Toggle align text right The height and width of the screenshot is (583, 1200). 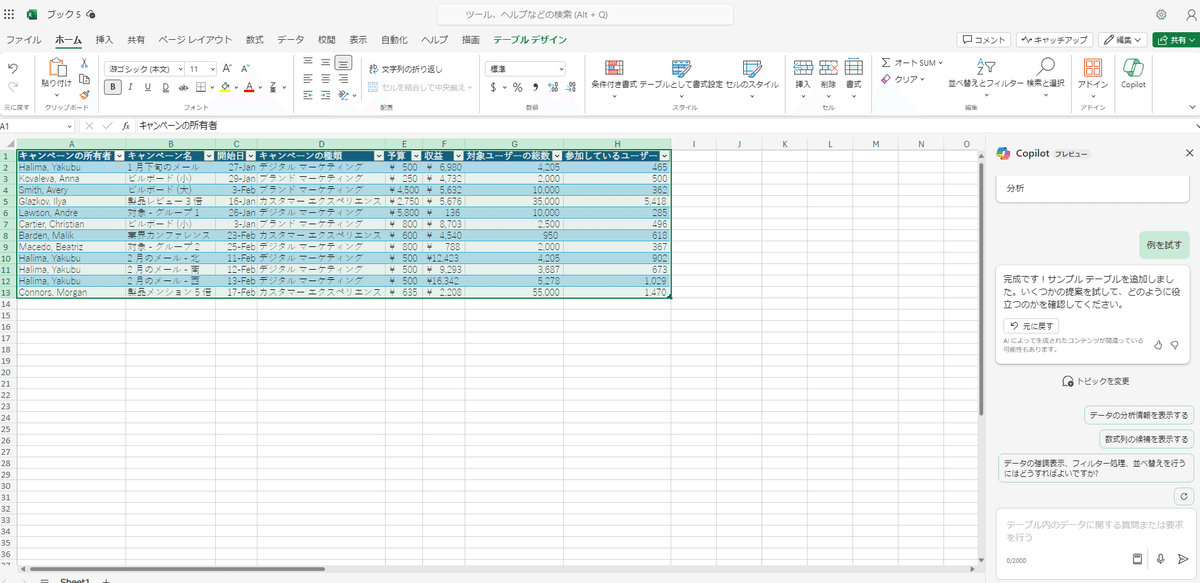point(343,78)
